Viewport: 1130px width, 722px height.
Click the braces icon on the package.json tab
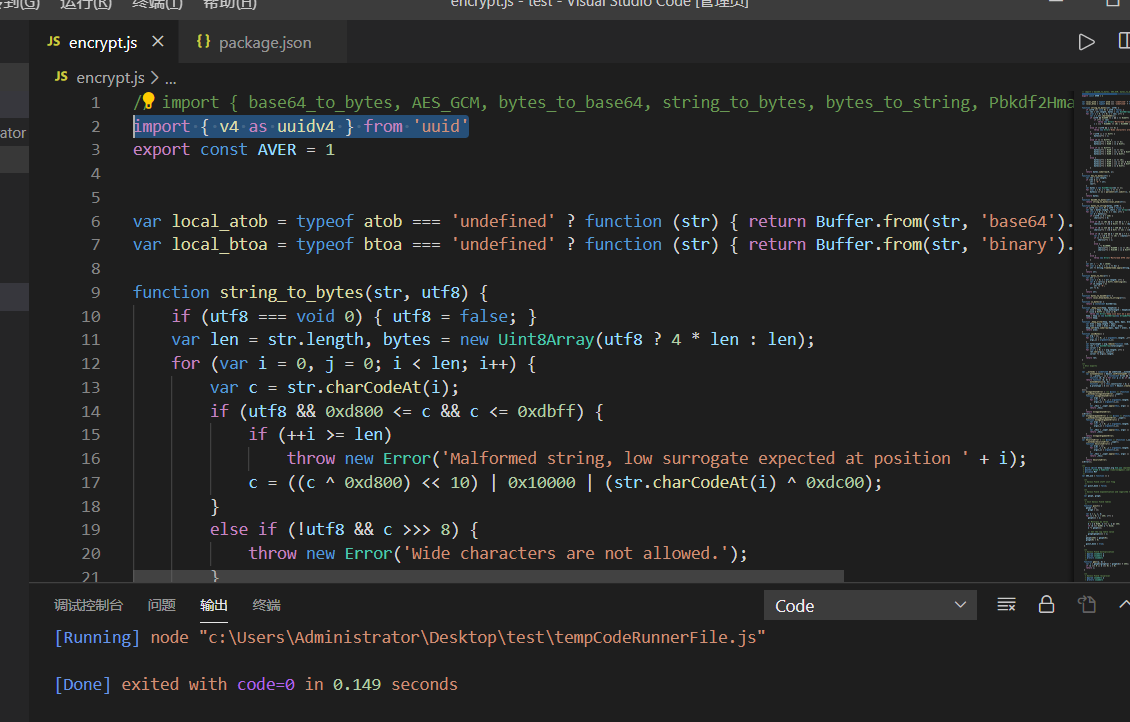point(203,42)
